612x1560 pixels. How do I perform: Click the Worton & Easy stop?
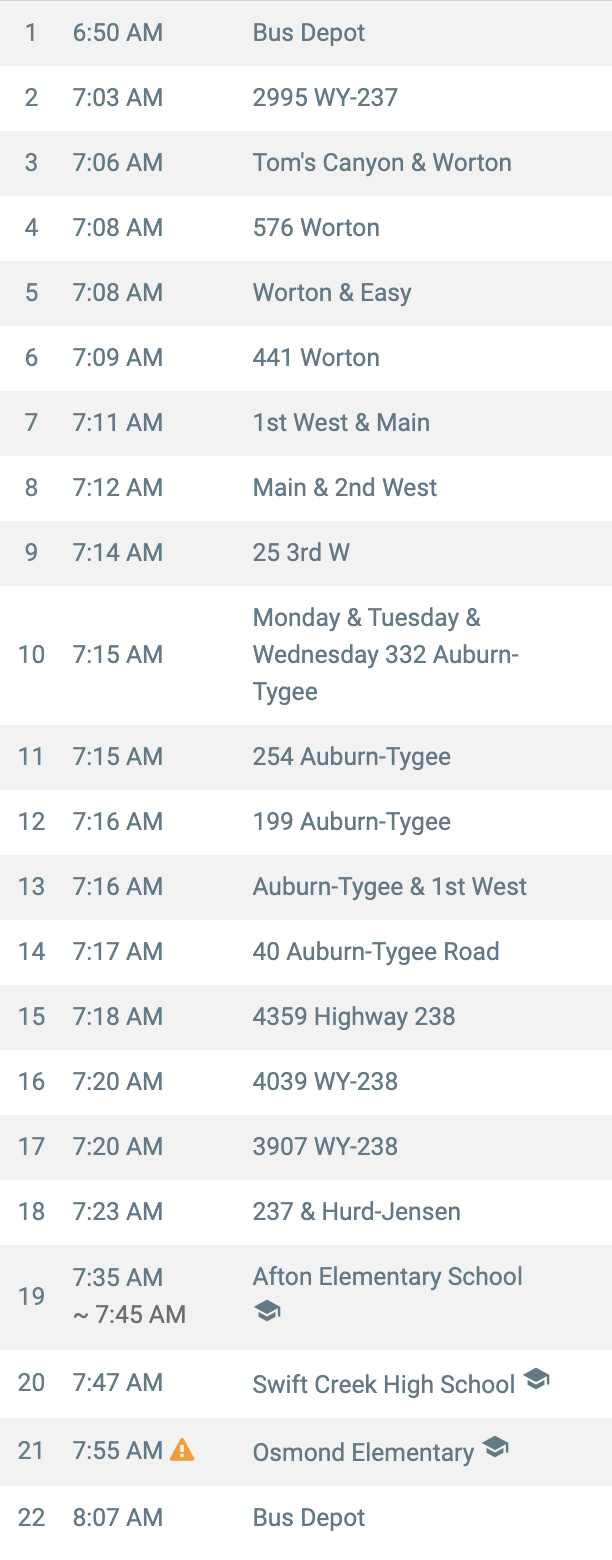click(x=332, y=293)
